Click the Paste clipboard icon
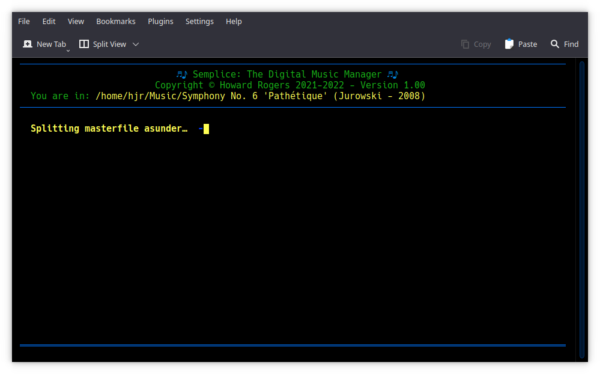The height and width of the screenshot is (374, 600). (509, 44)
